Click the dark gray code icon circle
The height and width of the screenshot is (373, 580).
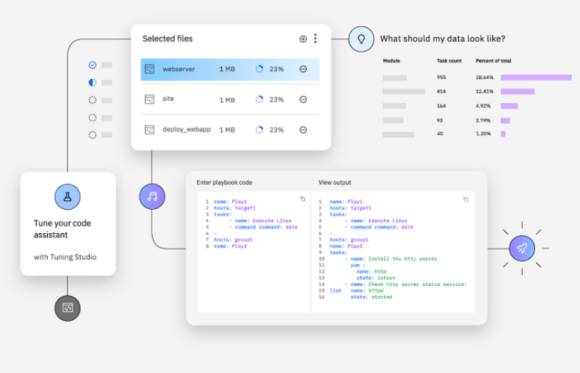tap(67, 308)
